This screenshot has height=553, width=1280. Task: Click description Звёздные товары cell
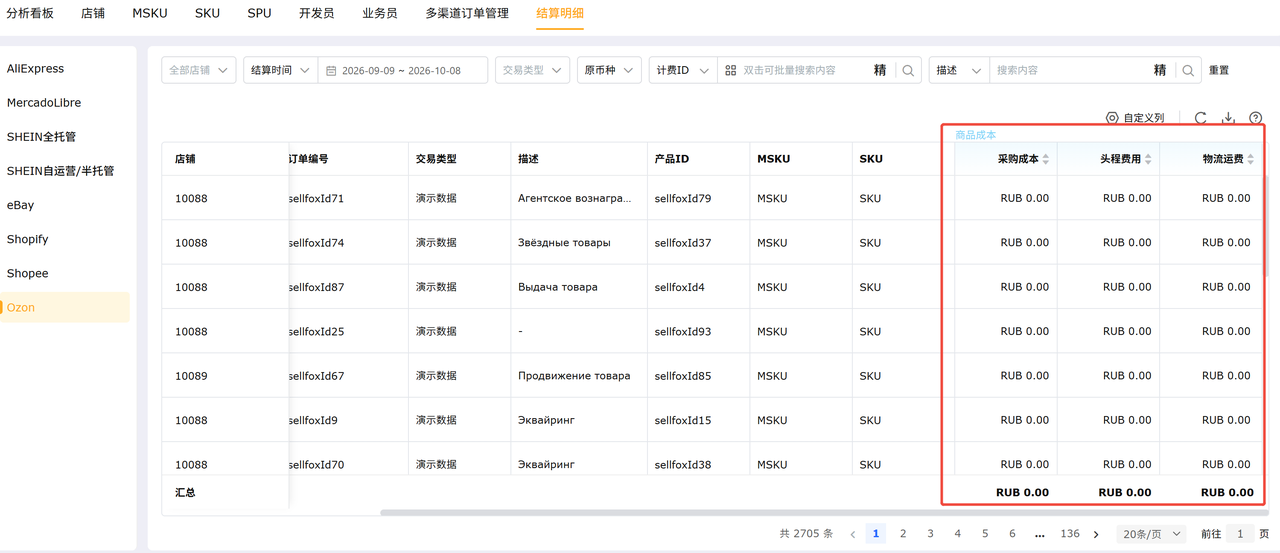coord(564,242)
